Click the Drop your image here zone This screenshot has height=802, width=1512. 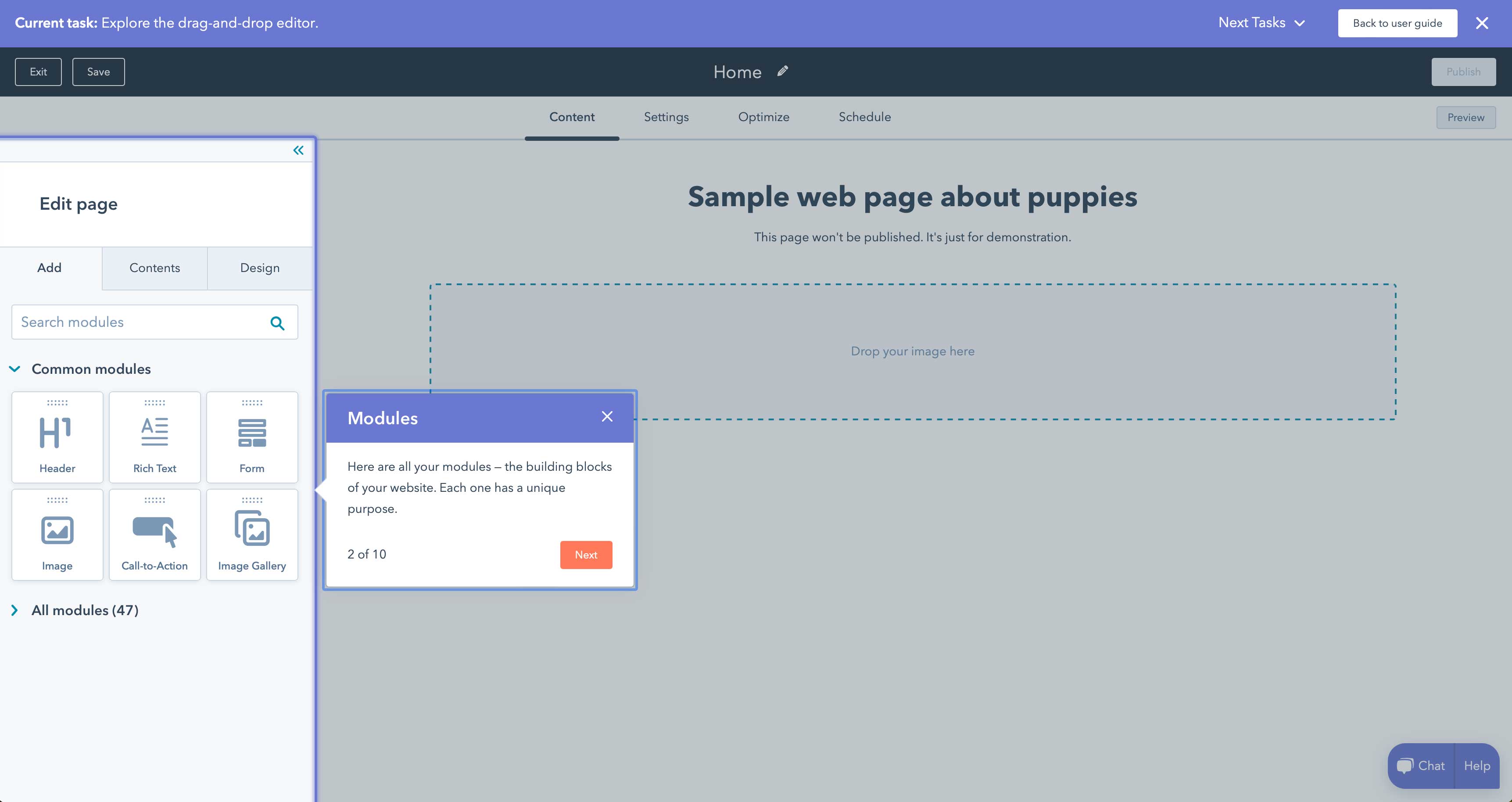pos(912,351)
